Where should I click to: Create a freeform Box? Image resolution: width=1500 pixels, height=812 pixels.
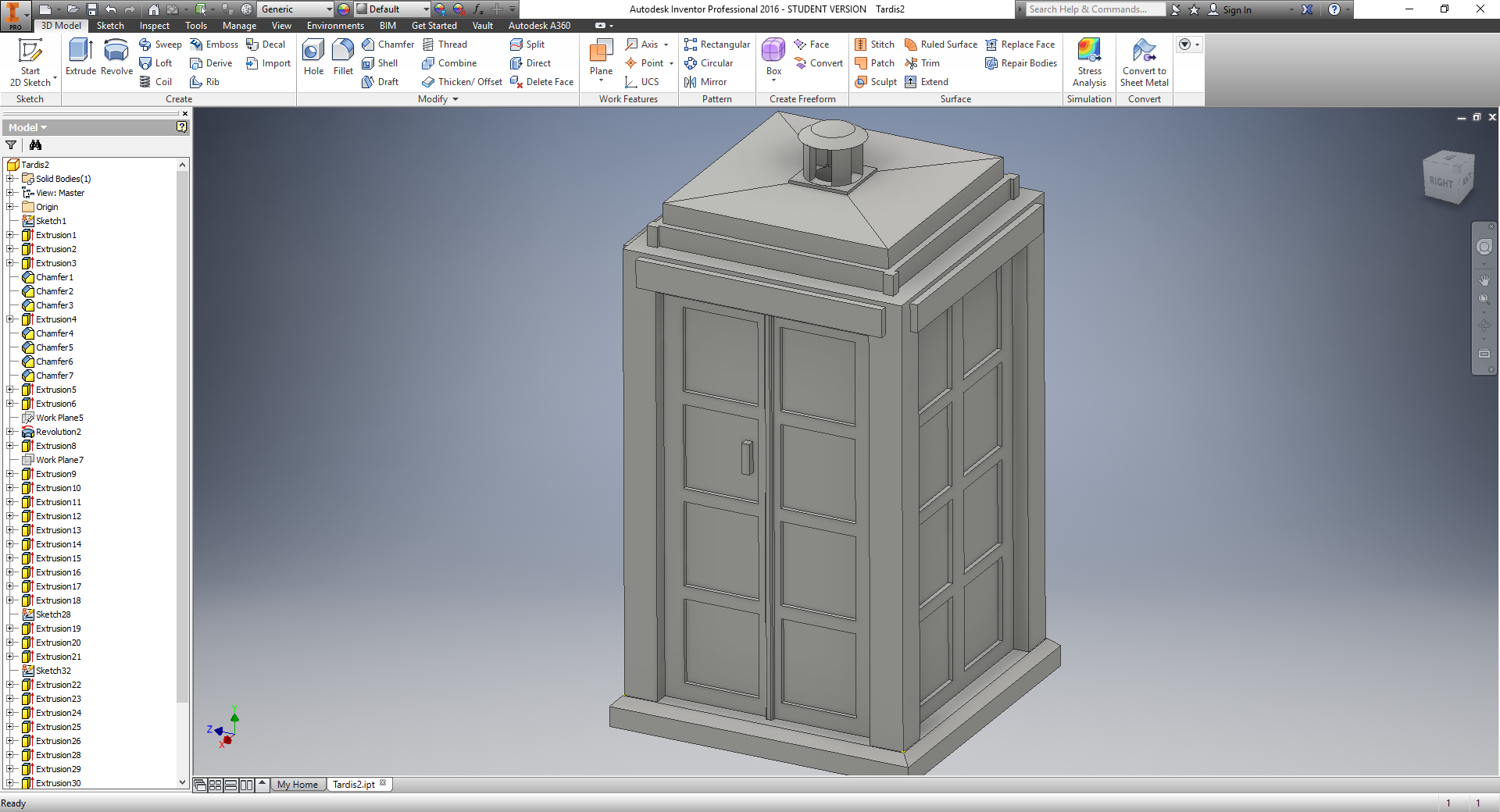773,57
